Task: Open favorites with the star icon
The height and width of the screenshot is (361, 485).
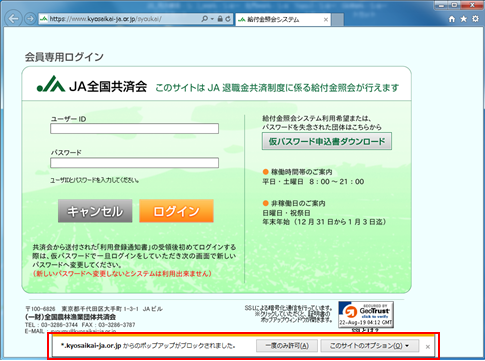Action: [464, 19]
